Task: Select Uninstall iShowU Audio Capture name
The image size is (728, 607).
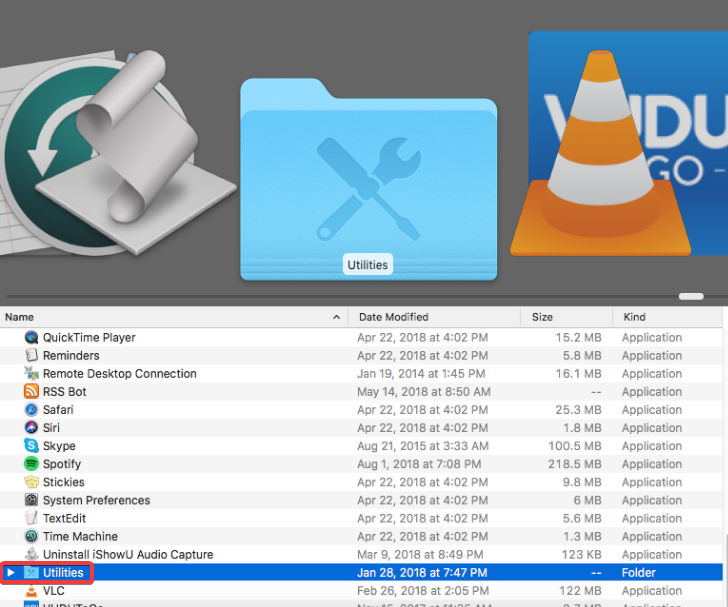Action: 128,555
